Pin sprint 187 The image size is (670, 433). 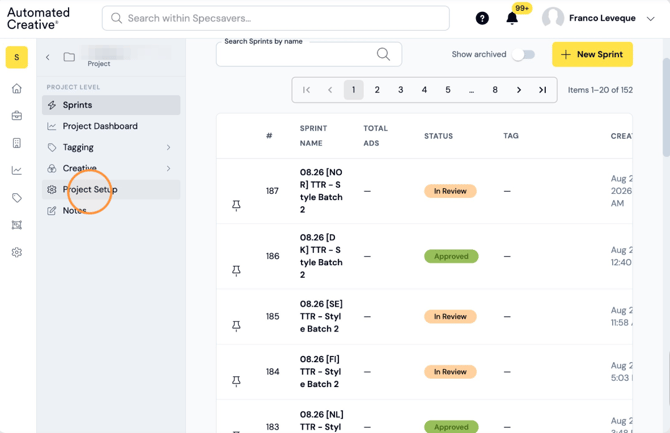click(x=236, y=206)
